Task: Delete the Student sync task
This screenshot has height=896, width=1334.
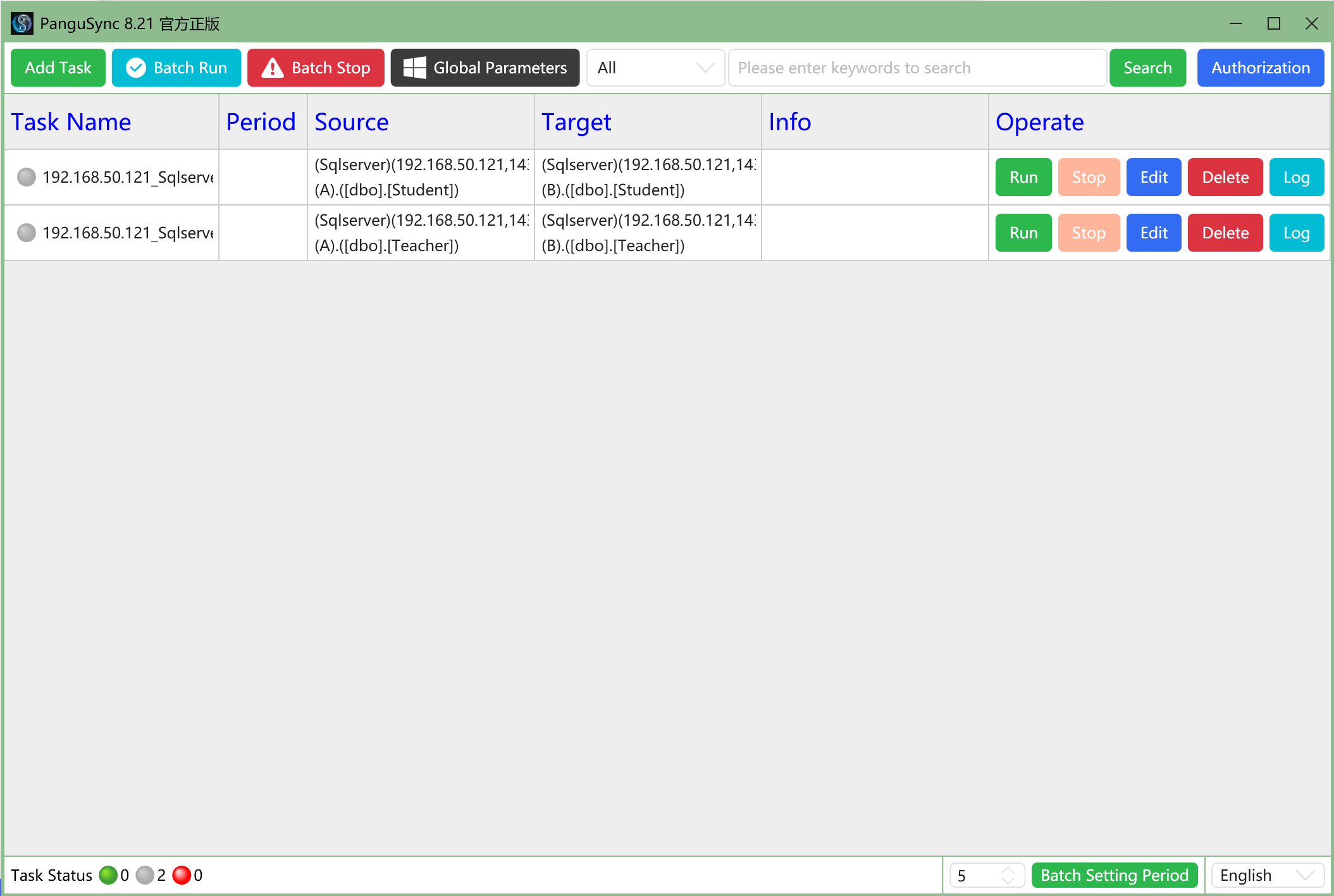Action: 1225,177
